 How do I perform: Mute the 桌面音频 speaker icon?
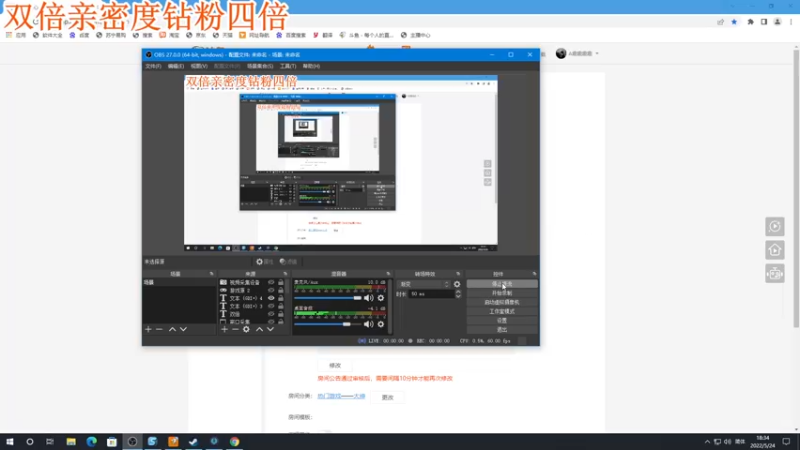(368, 324)
